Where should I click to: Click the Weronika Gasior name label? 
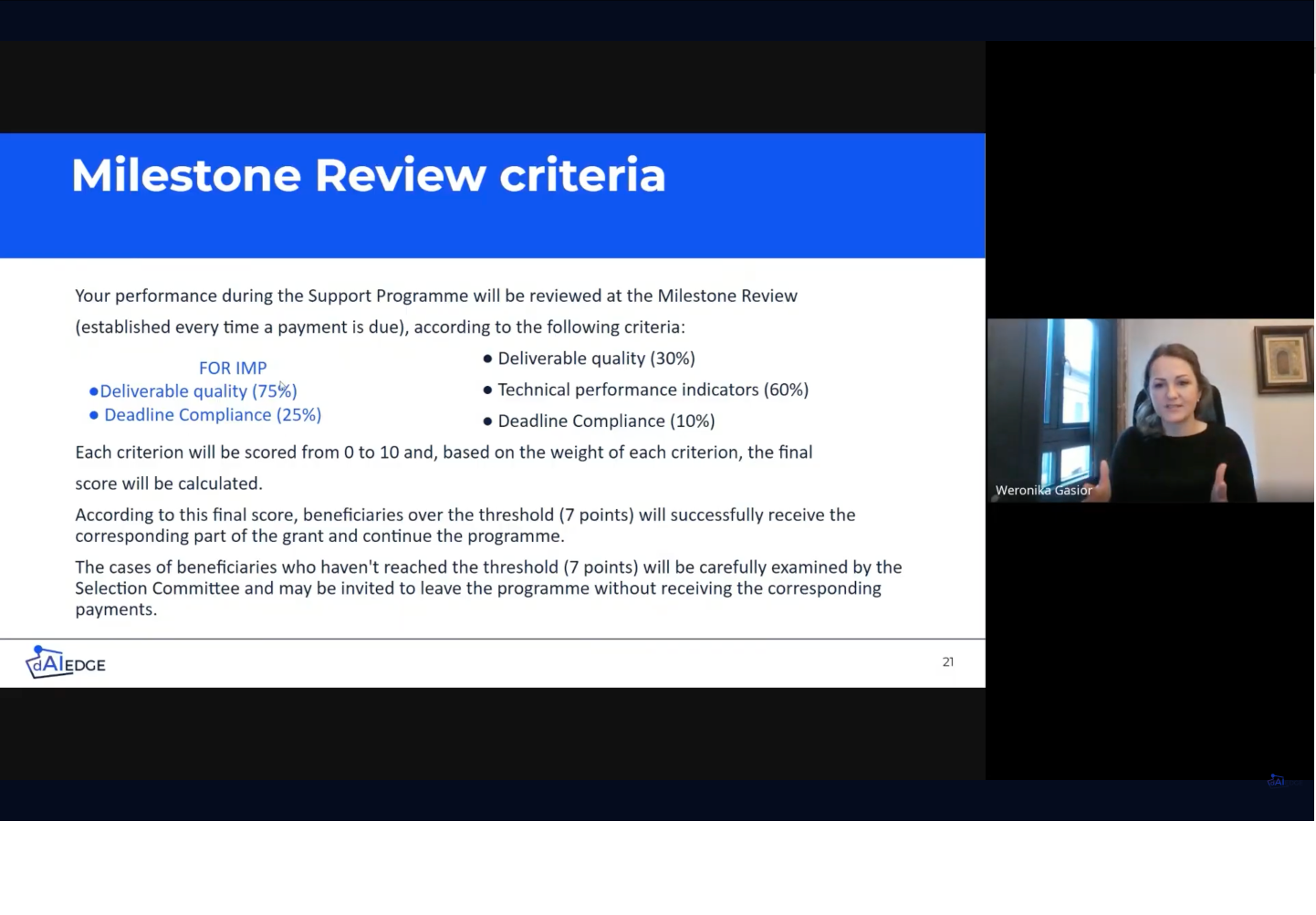(x=1043, y=491)
